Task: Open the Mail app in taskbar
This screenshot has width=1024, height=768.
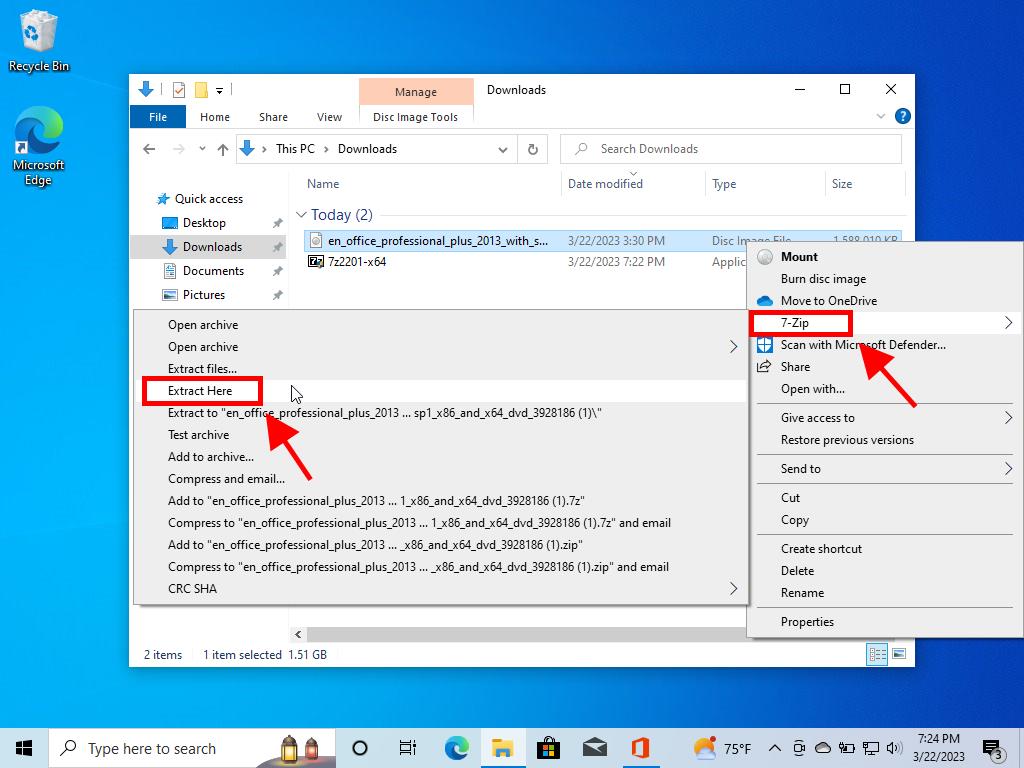Action: [x=594, y=748]
